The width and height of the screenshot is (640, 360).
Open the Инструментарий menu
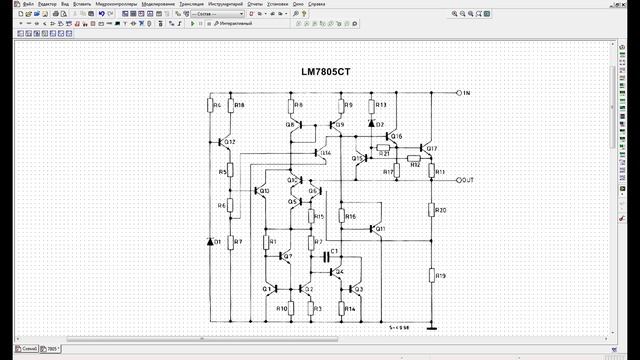click(225, 4)
